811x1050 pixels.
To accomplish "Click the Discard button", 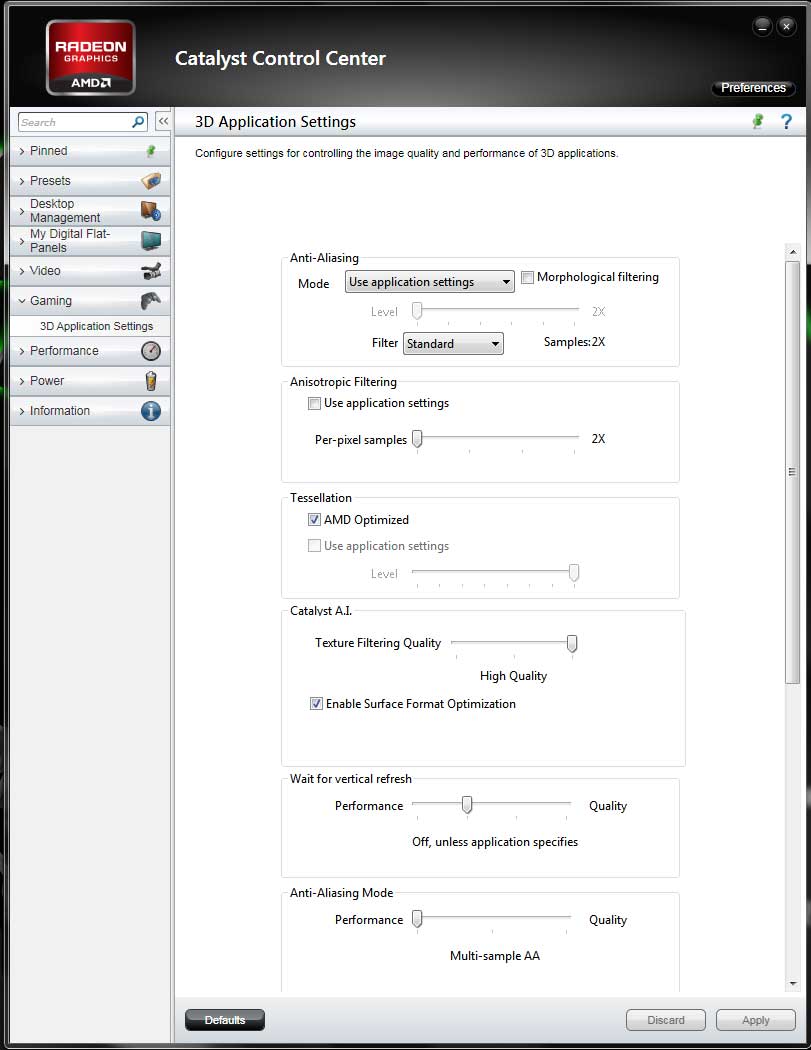I will click(x=666, y=1020).
